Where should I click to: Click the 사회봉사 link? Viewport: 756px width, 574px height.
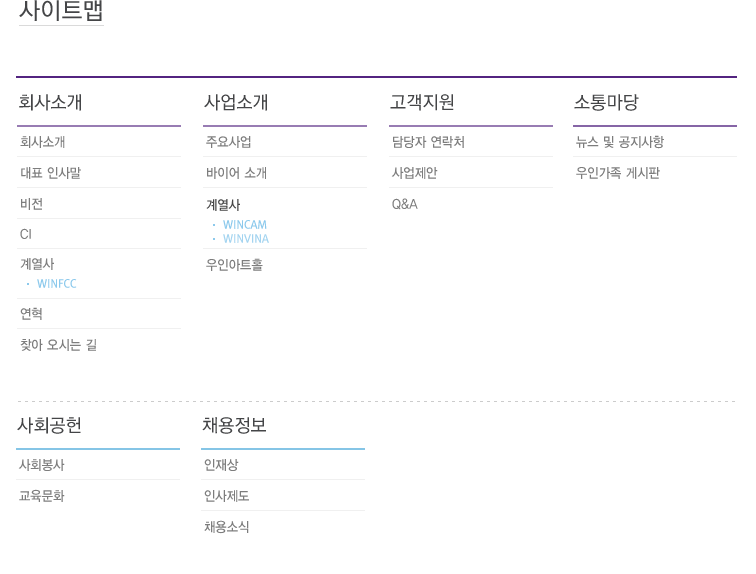pos(41,465)
